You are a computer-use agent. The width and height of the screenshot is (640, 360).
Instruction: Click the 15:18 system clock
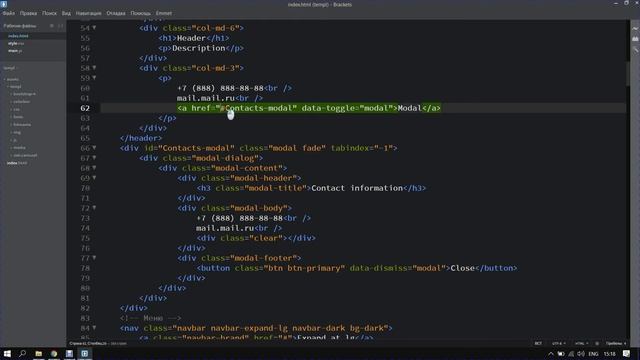pyautogui.click(x=609, y=354)
